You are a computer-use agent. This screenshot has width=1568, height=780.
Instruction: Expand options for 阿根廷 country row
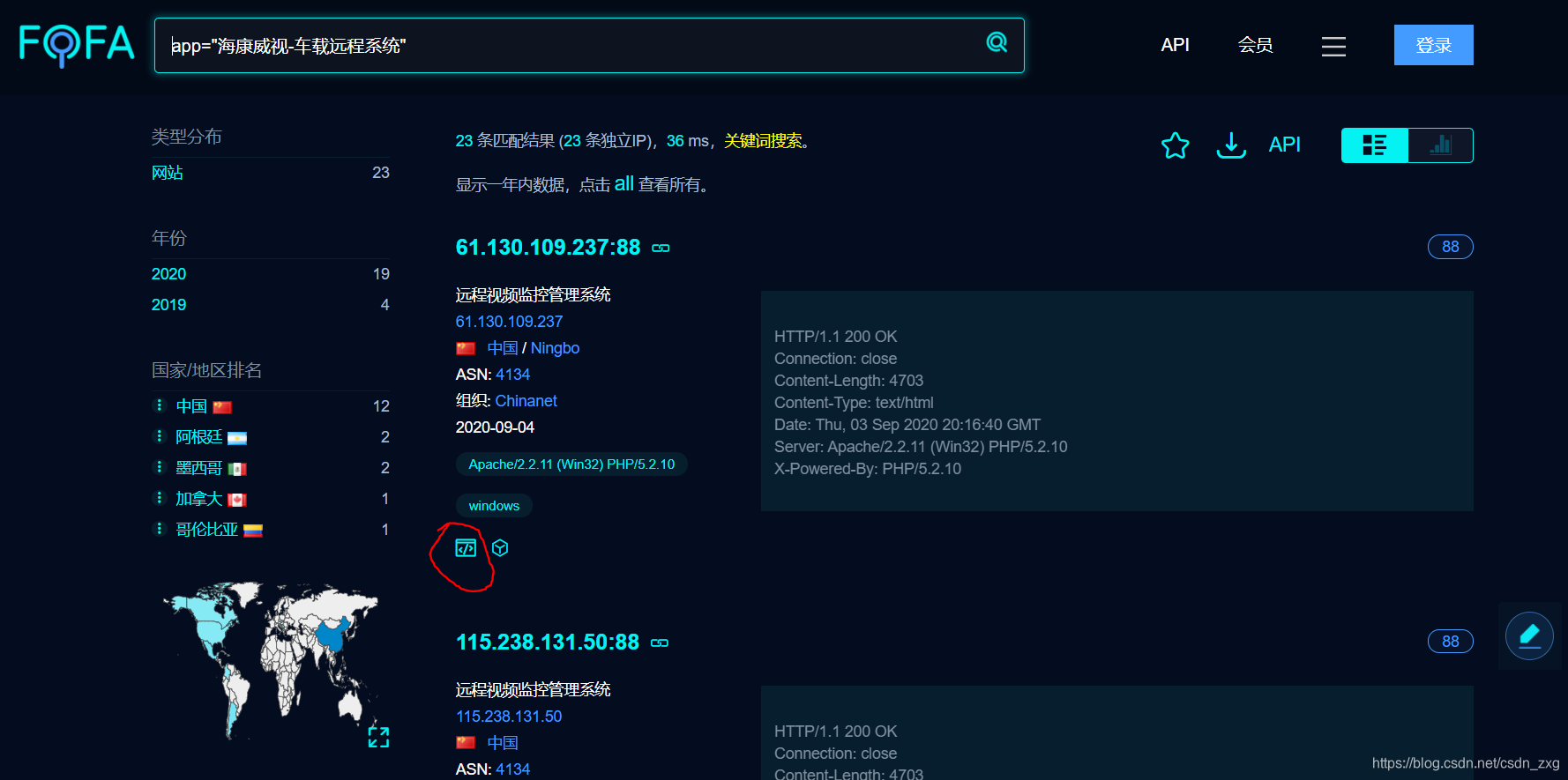(x=160, y=436)
